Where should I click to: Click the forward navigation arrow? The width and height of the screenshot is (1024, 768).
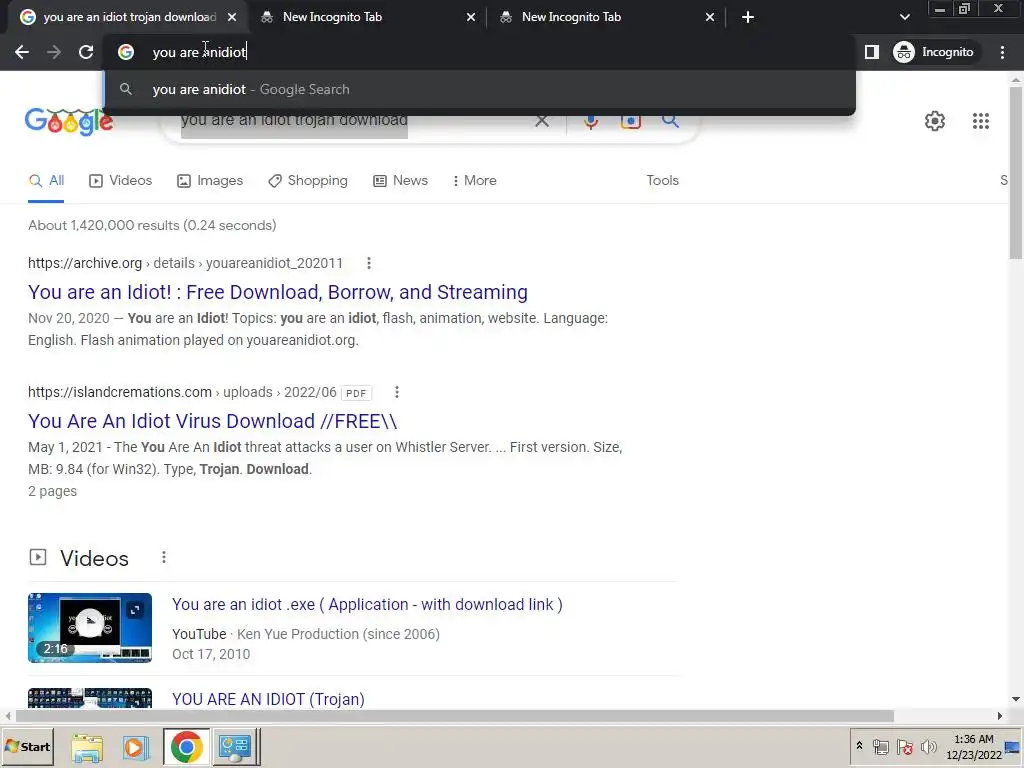click(x=54, y=52)
